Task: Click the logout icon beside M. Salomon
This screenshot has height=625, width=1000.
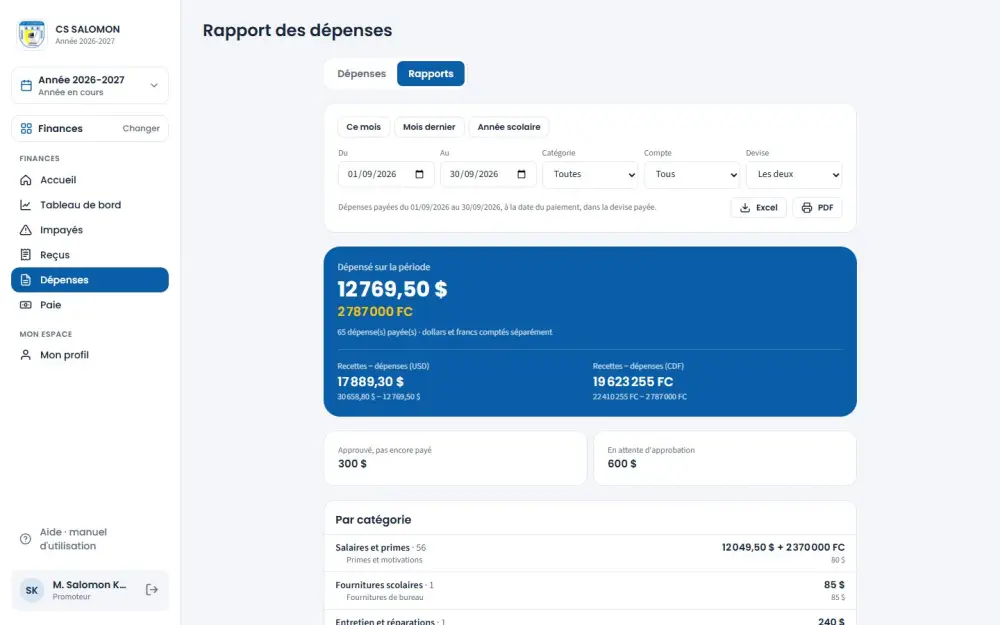Action: pyautogui.click(x=152, y=589)
